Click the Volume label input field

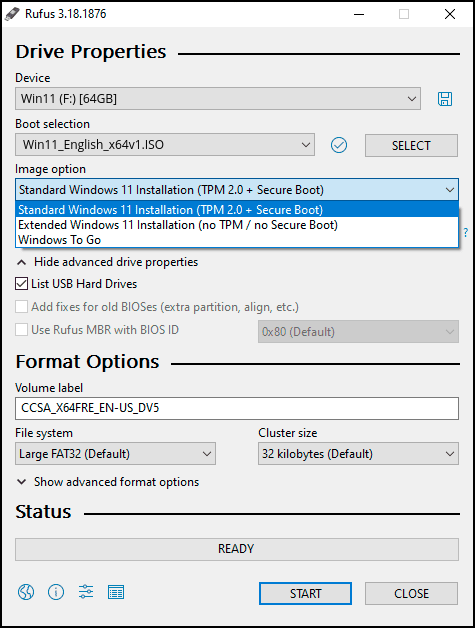click(237, 408)
